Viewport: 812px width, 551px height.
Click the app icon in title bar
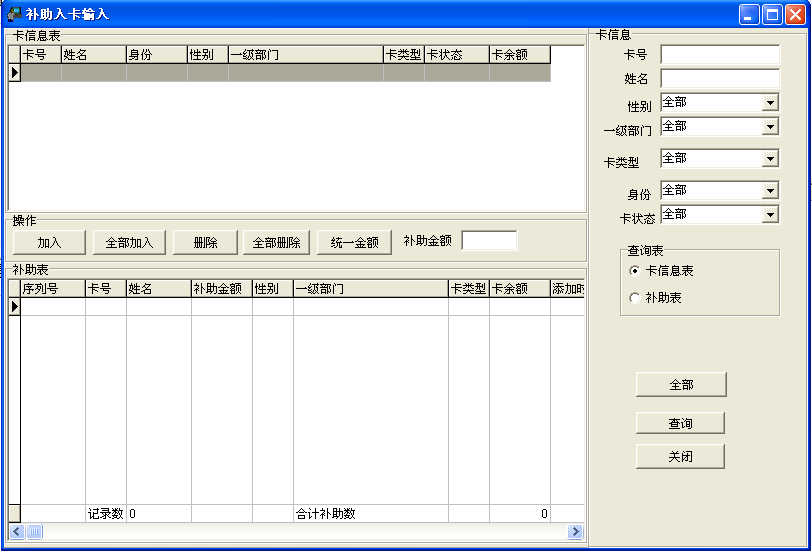coord(14,14)
